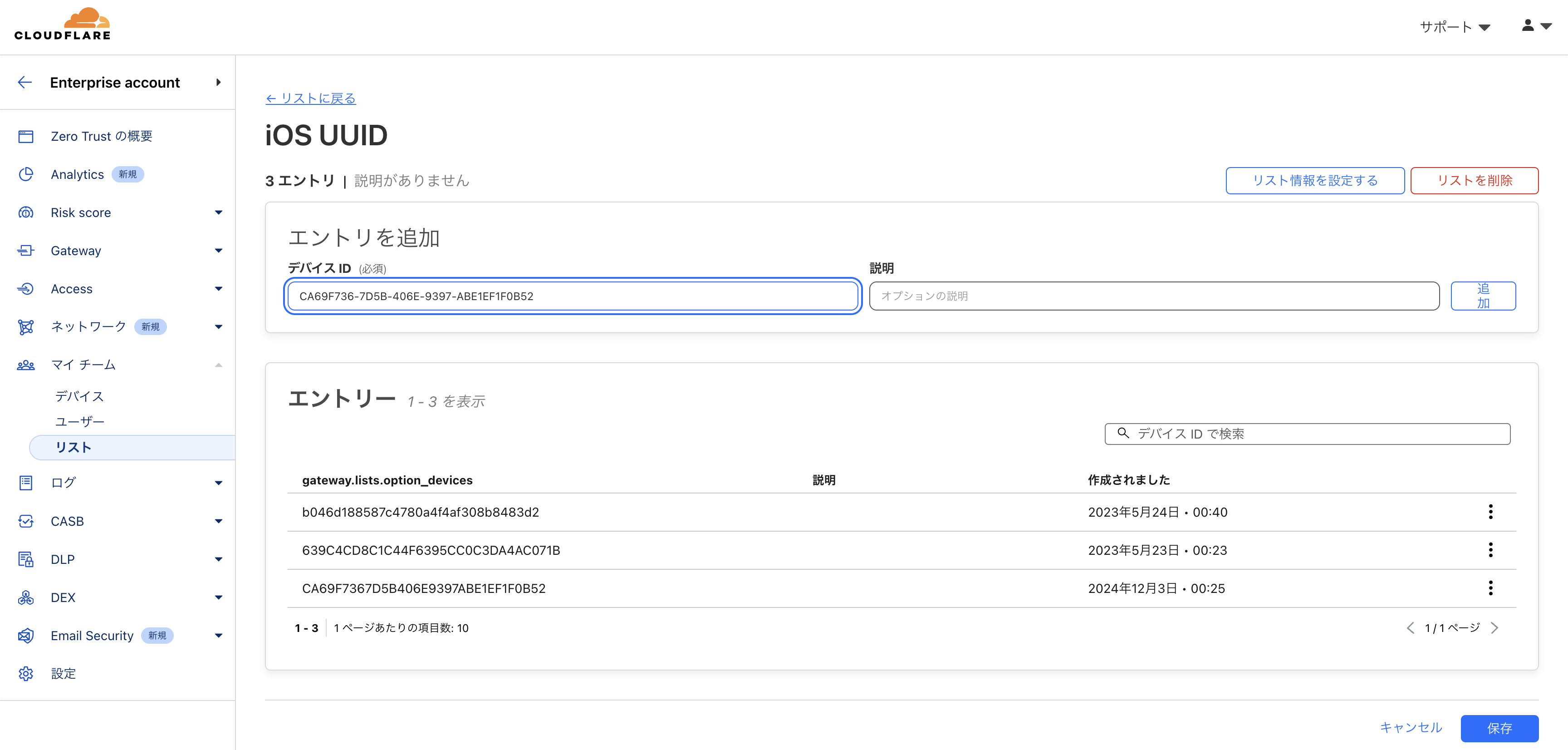Click the settings gear icon
This screenshot has height=750, width=1568.
(x=25, y=674)
